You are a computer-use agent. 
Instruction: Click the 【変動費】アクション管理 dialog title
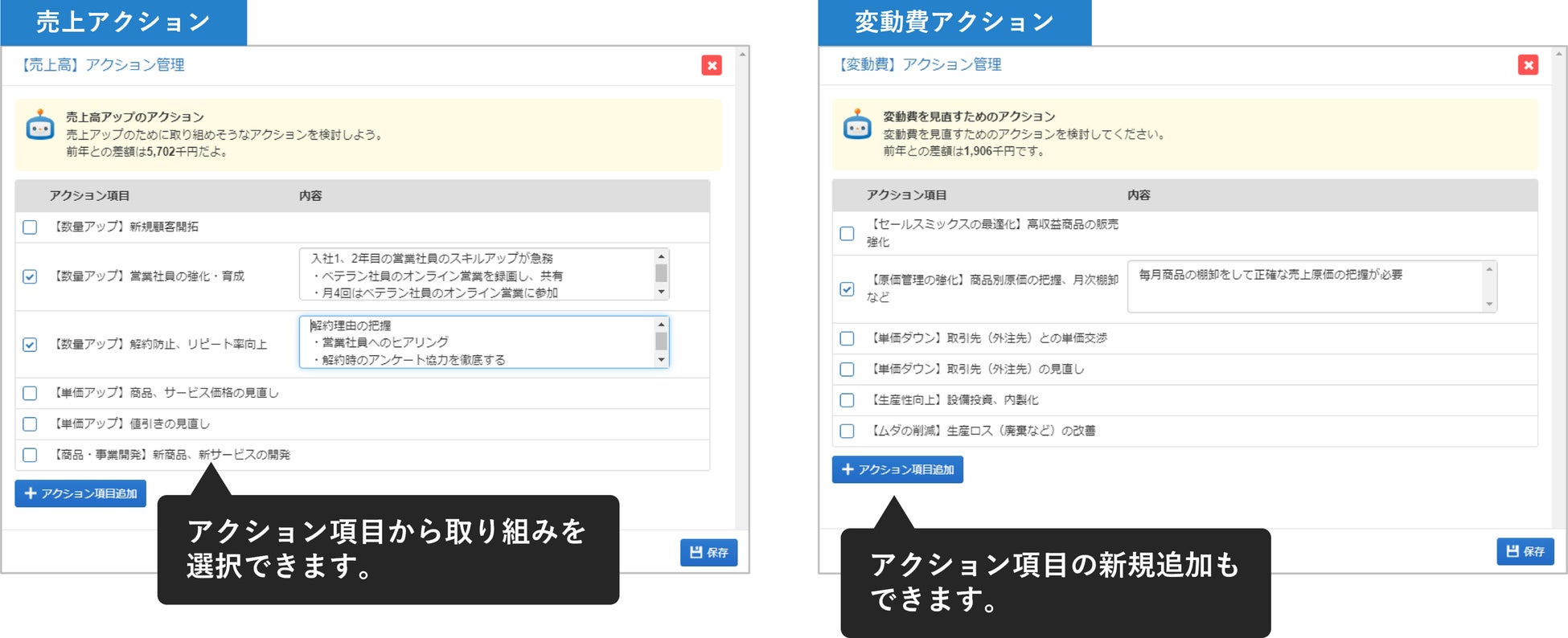pyautogui.click(x=918, y=64)
